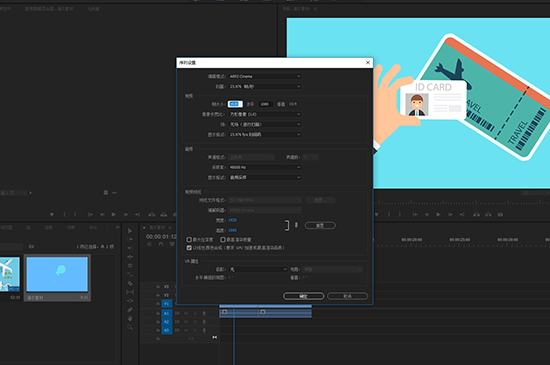Click Mark In in the Program monitor
The width and height of the screenshot is (550, 365).
point(389,214)
